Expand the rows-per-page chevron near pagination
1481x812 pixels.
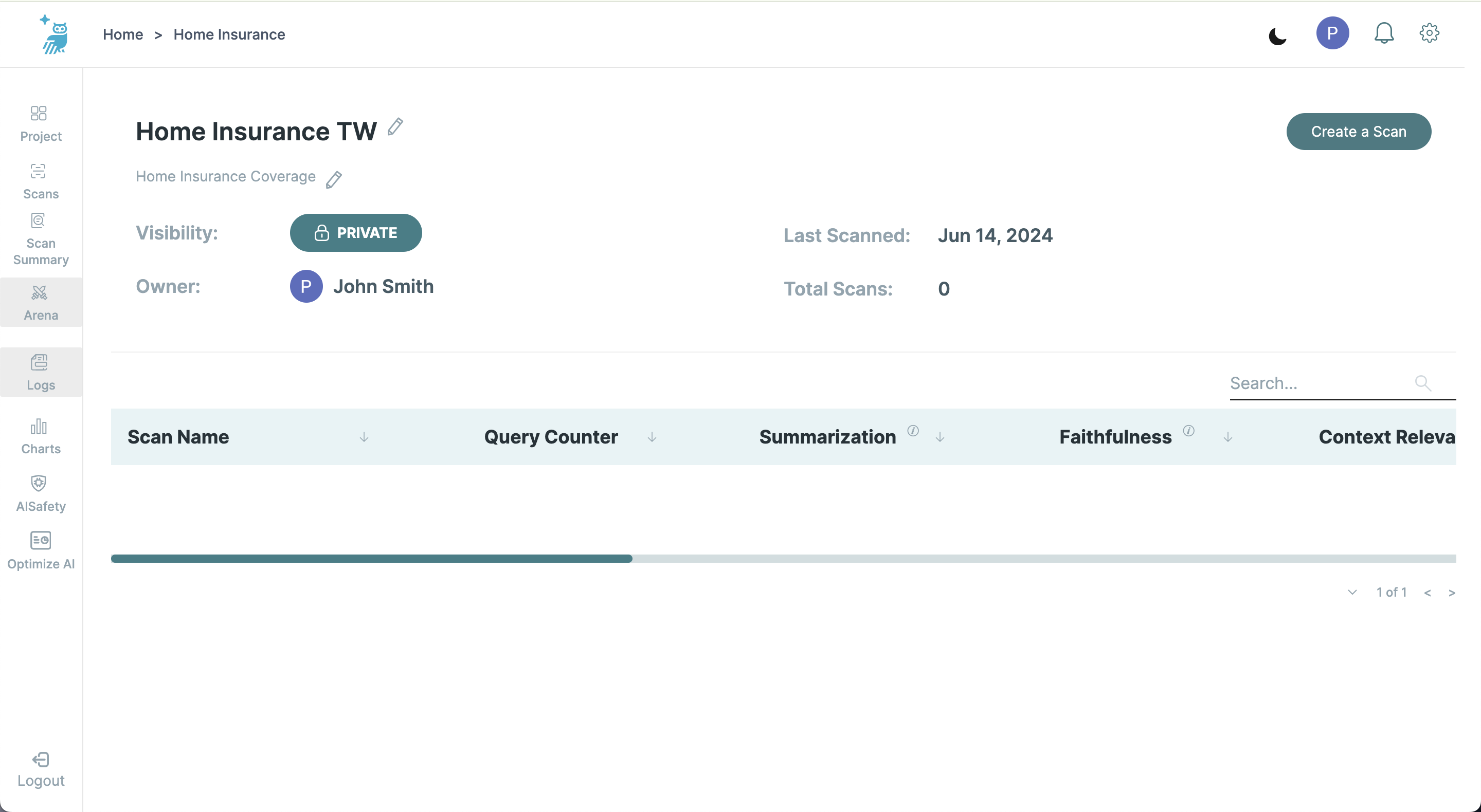pyautogui.click(x=1352, y=592)
